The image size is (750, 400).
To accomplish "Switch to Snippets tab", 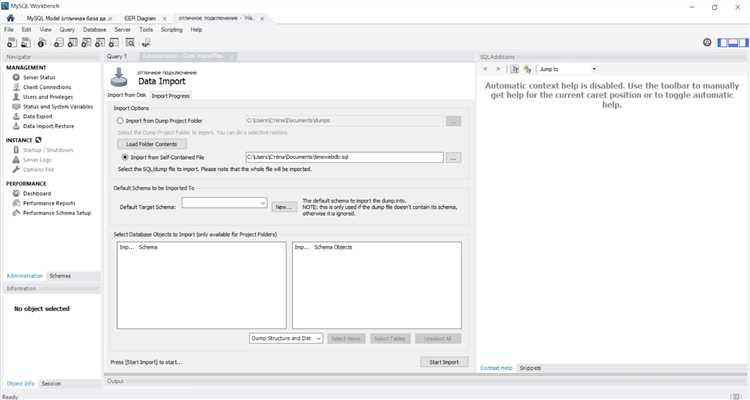I will pos(530,368).
